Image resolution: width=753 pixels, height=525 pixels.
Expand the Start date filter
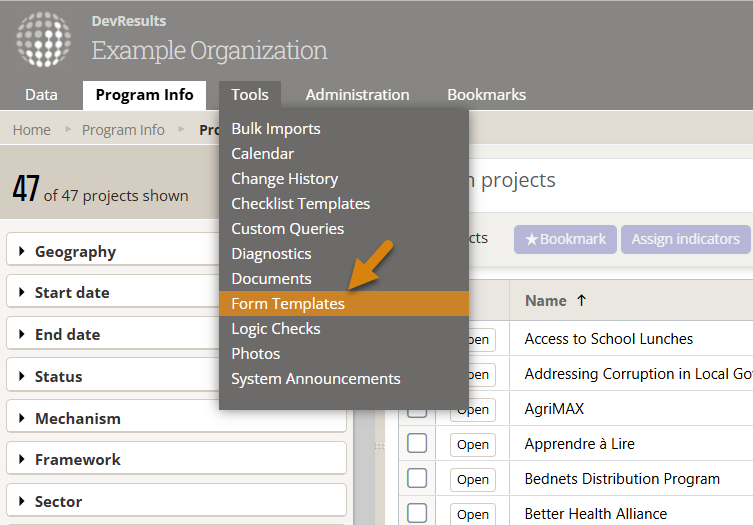72,293
